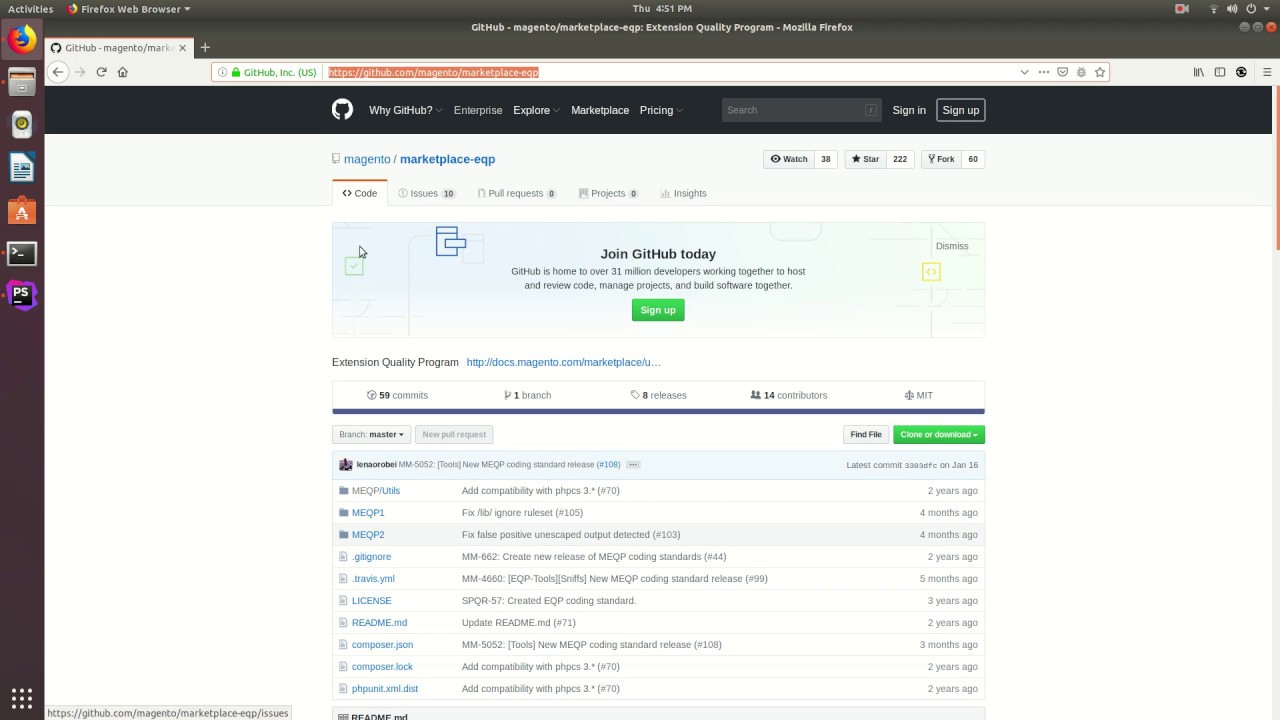Expand Clone or download dropdown

coord(939,435)
